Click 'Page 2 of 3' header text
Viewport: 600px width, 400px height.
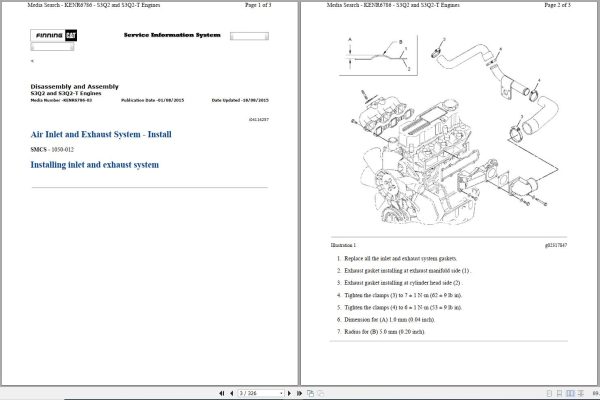[558, 5]
